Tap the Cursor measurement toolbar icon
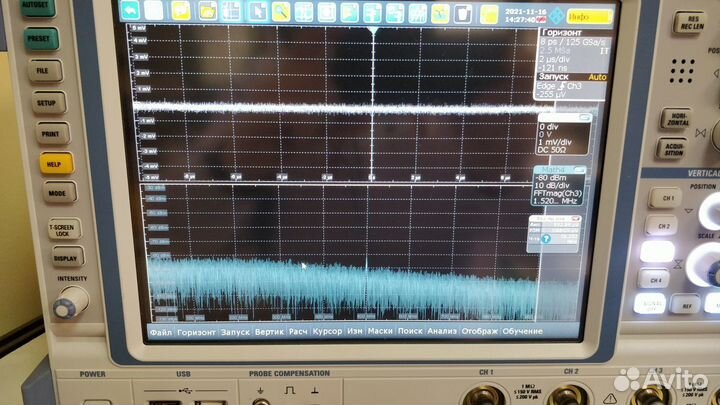 [x=304, y=12]
